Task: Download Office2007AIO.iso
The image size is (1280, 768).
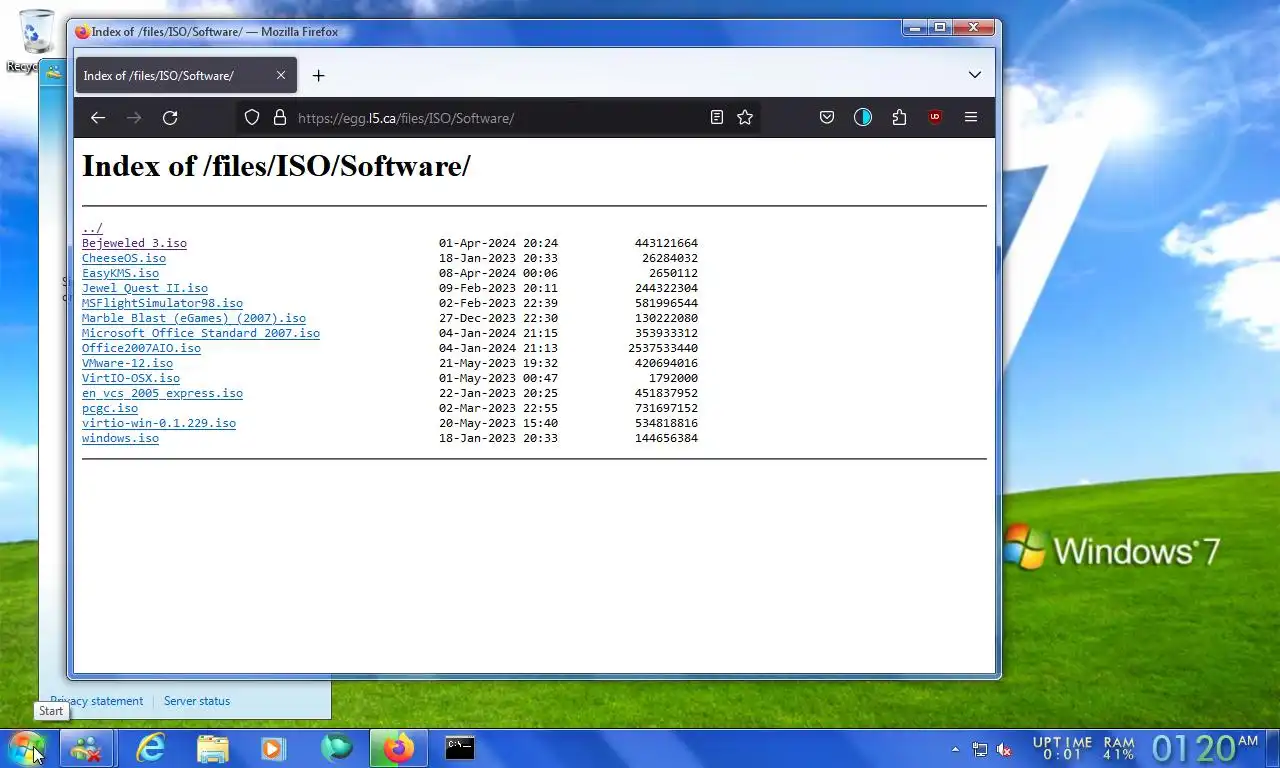Action: click(141, 348)
